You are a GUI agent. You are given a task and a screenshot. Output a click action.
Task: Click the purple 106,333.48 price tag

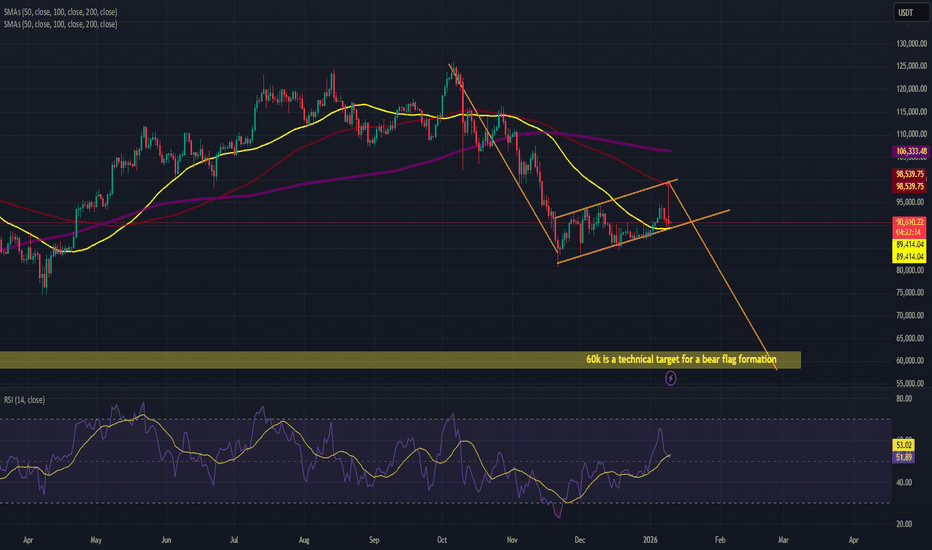coord(909,151)
